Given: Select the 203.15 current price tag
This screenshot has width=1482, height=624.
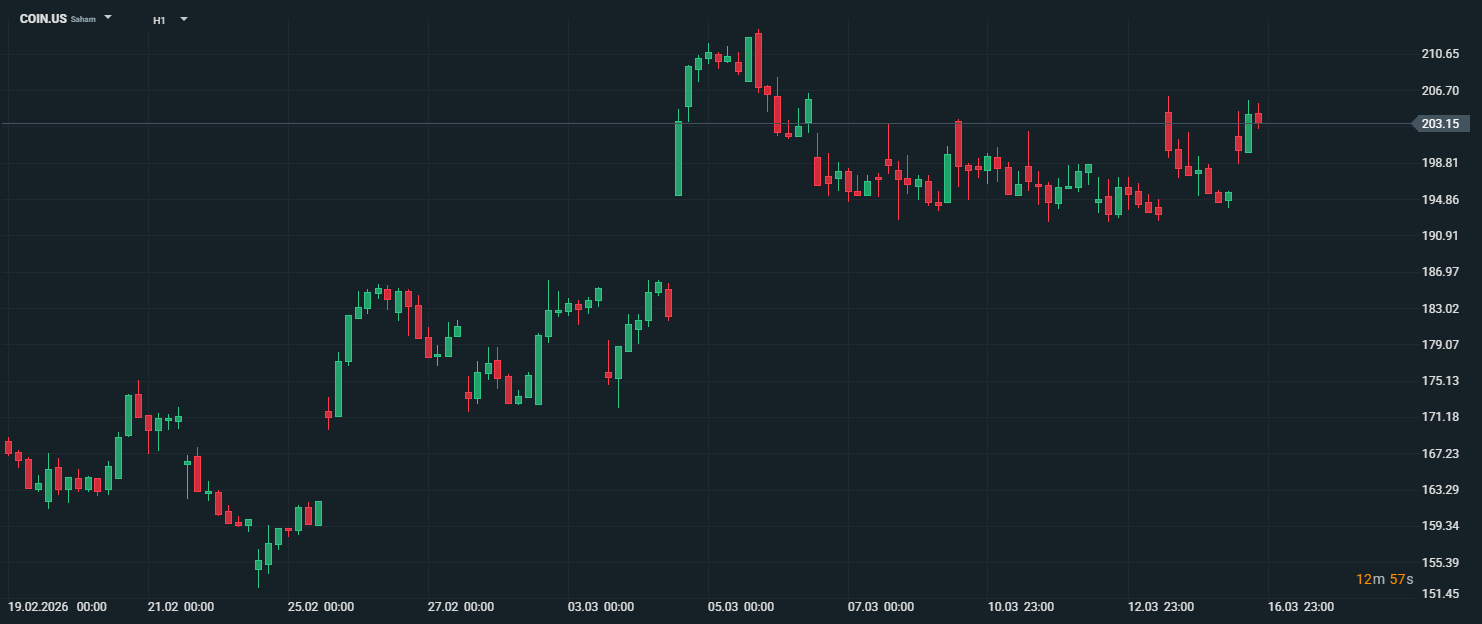Looking at the screenshot, I should coord(1439,124).
